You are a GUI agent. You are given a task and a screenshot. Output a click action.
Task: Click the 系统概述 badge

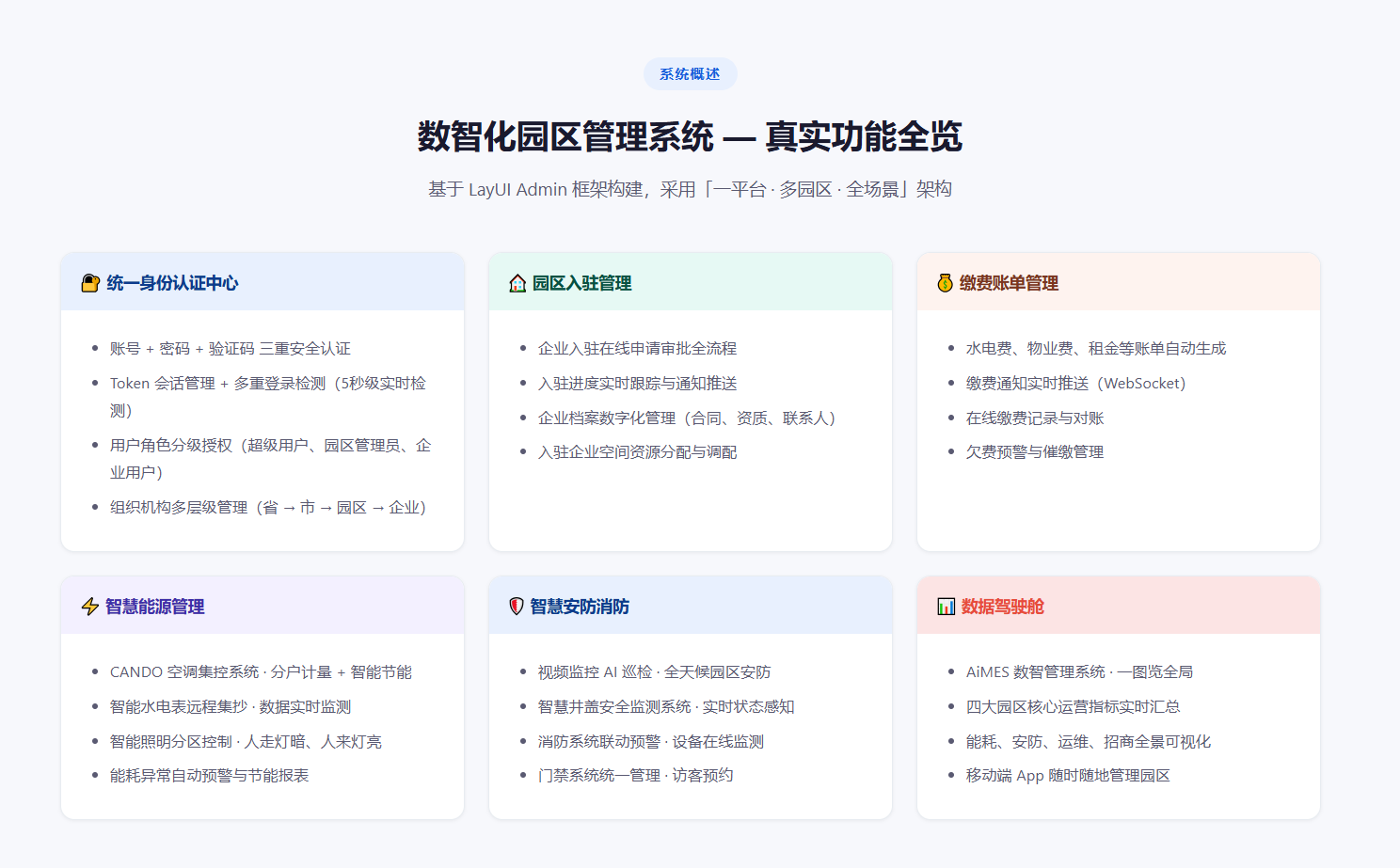tap(690, 74)
